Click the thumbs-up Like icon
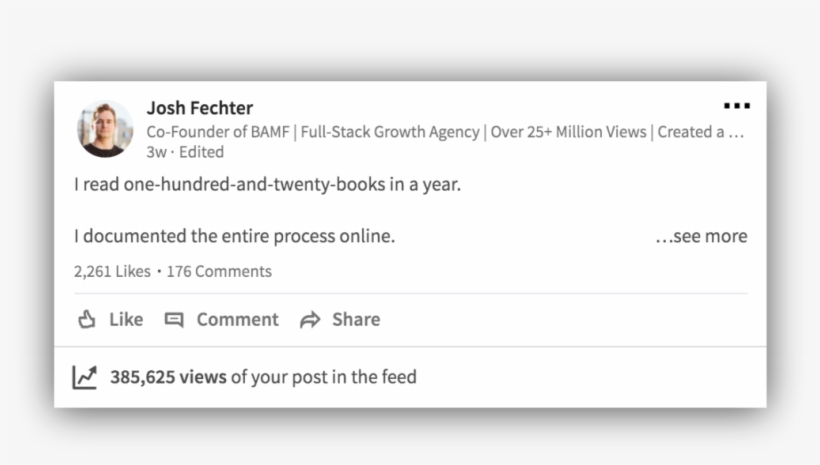The image size is (820, 465). coord(87,320)
